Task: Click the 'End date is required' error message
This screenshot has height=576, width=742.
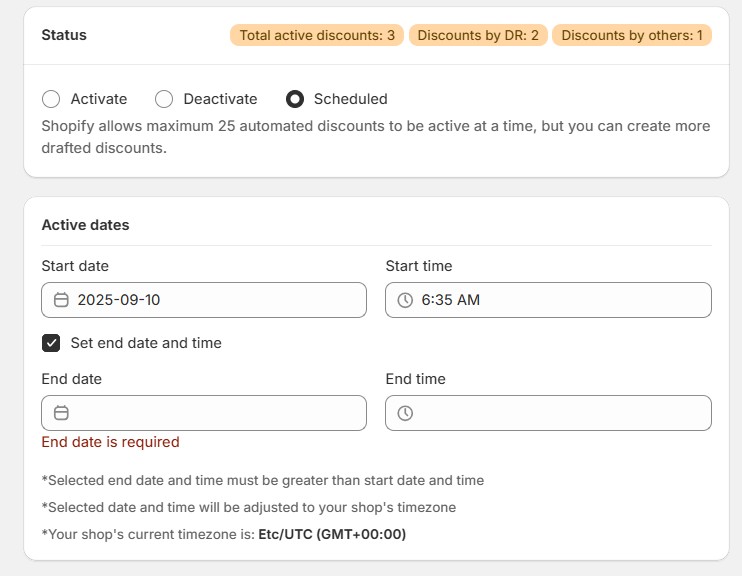Action: click(110, 442)
